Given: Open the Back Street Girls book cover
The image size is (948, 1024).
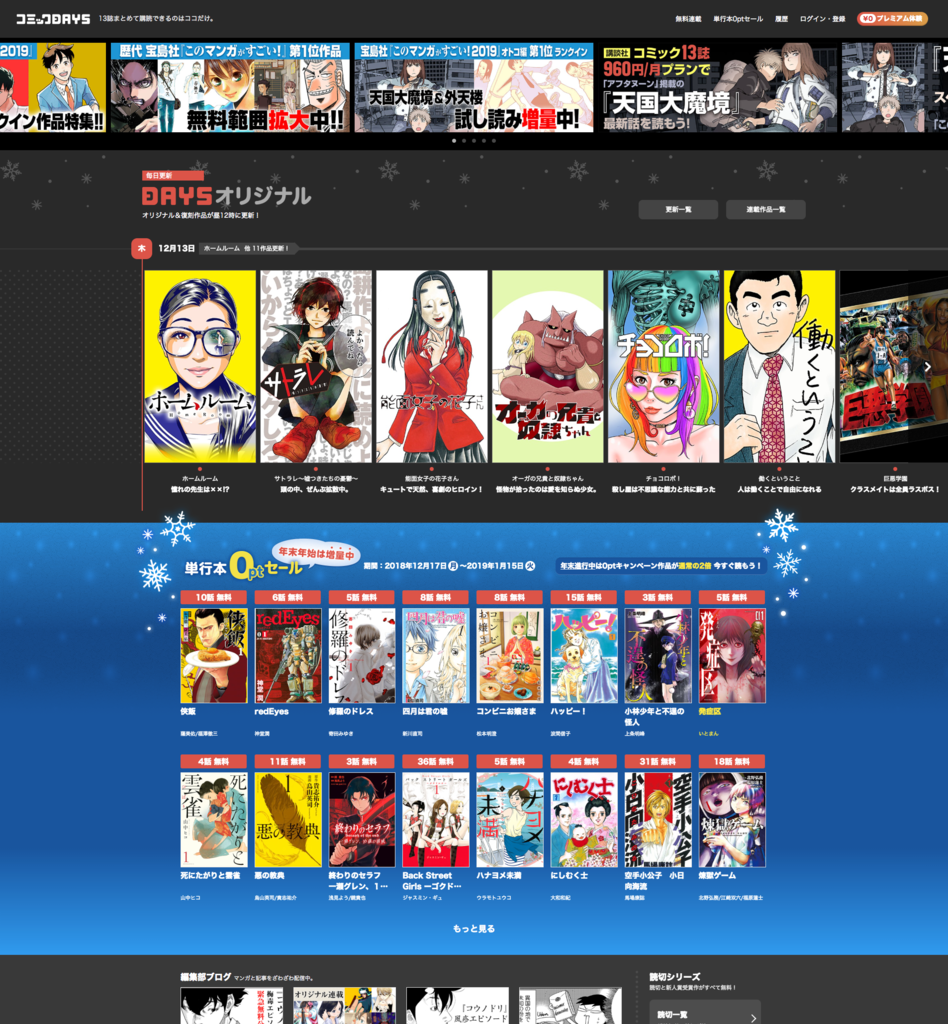Looking at the screenshot, I should click(x=436, y=820).
